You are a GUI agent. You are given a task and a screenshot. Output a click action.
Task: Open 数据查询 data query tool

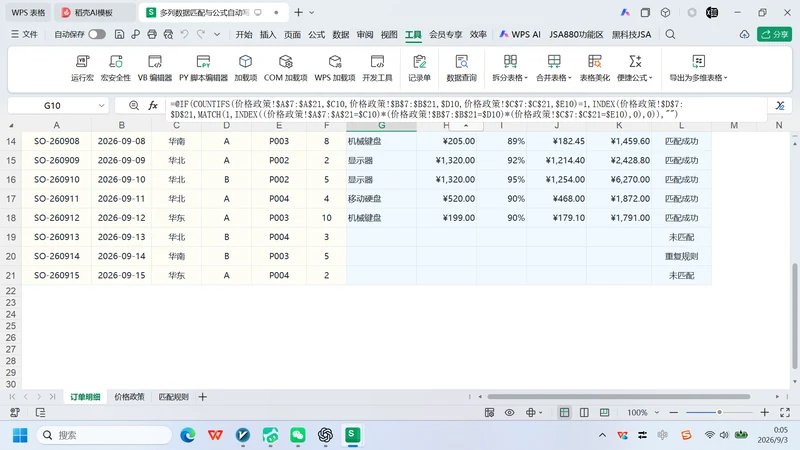pyautogui.click(x=461, y=68)
